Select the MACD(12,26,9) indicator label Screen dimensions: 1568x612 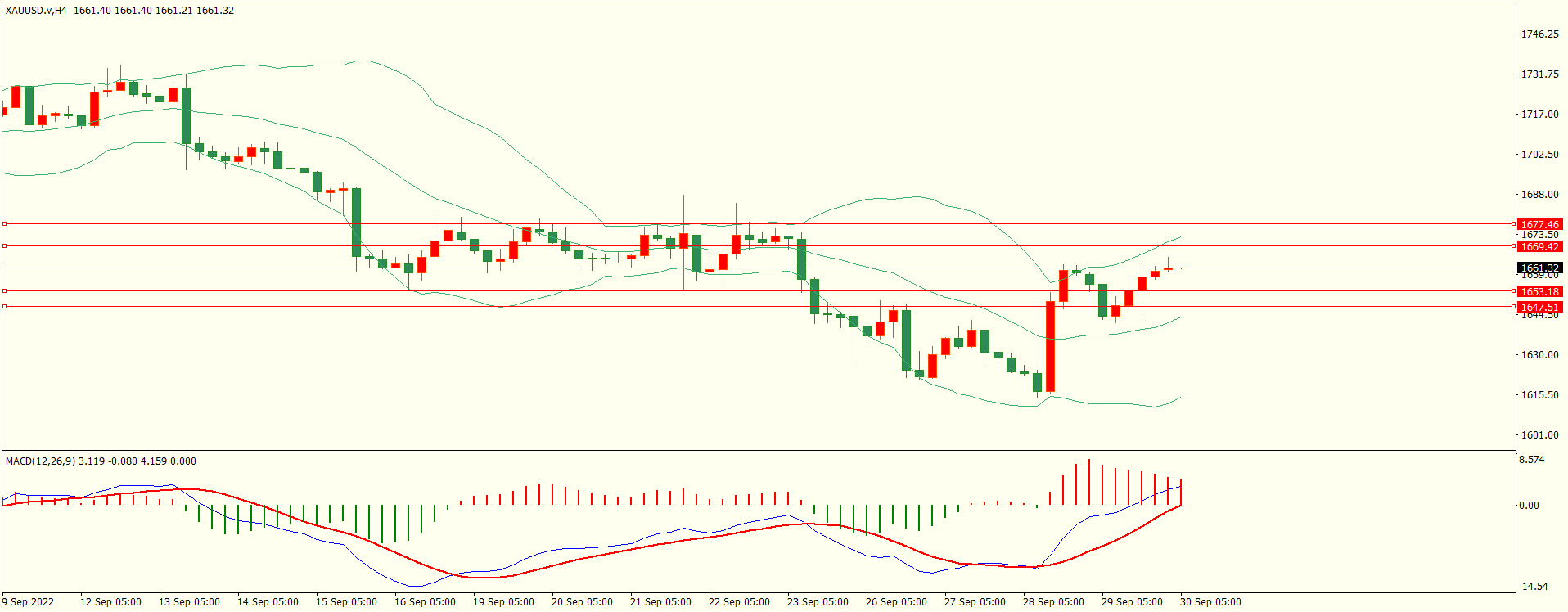40,461
